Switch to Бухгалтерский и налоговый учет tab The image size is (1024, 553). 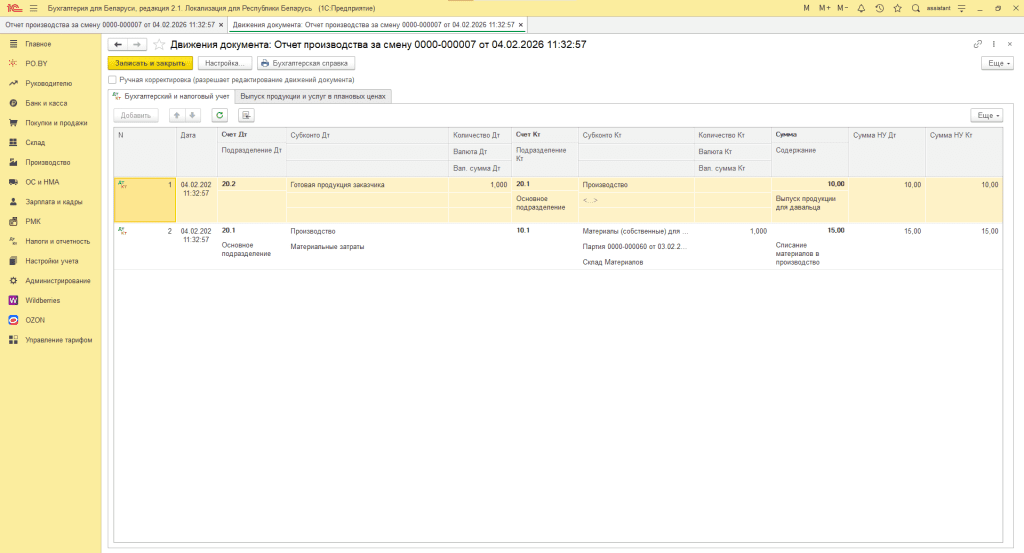171,97
